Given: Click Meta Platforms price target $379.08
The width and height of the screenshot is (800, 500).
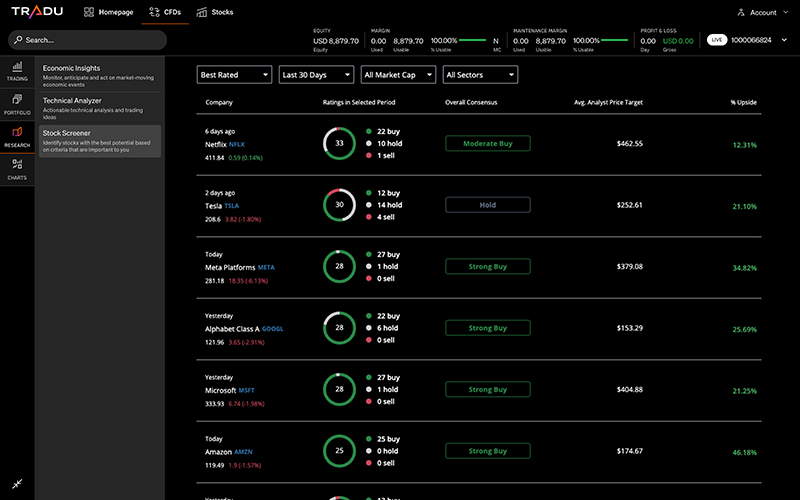Looking at the screenshot, I should [x=630, y=266].
